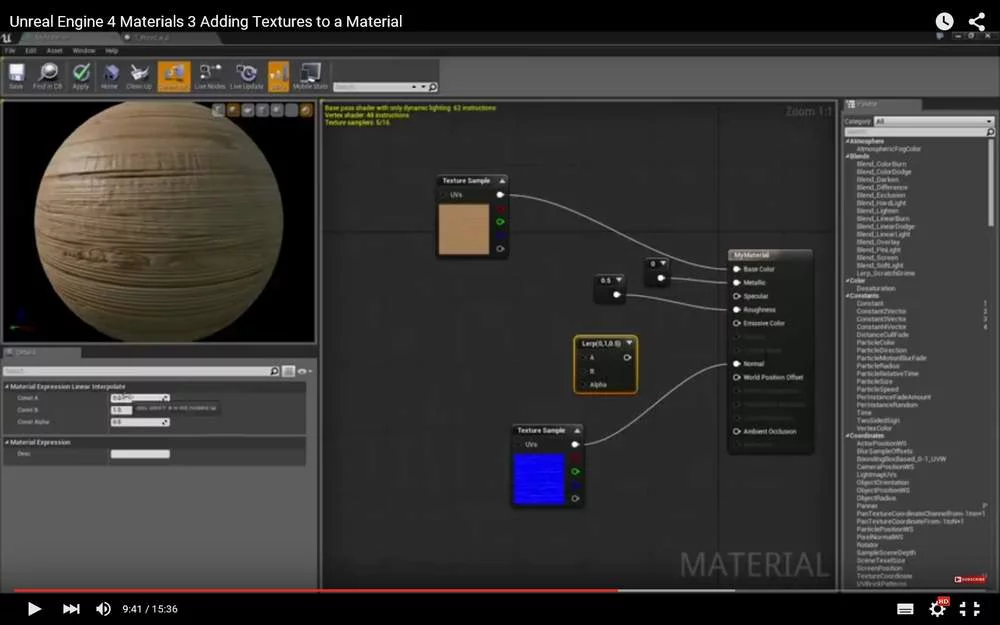
Task: Click the Home toolbar icon
Action: click(x=110, y=74)
